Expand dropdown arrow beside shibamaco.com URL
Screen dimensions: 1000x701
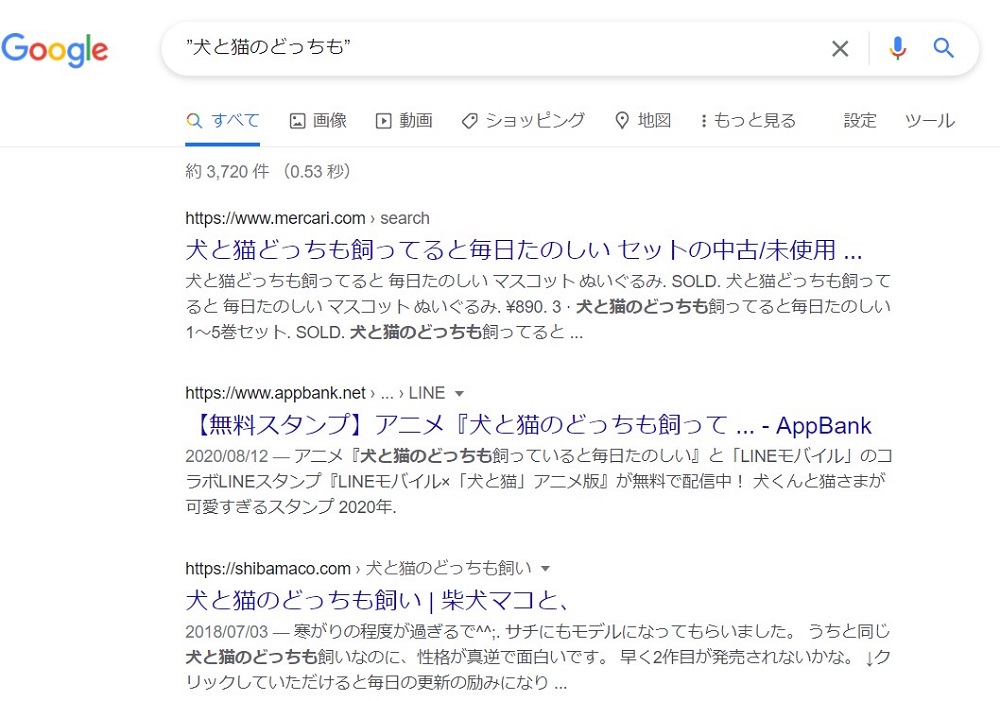[545, 568]
